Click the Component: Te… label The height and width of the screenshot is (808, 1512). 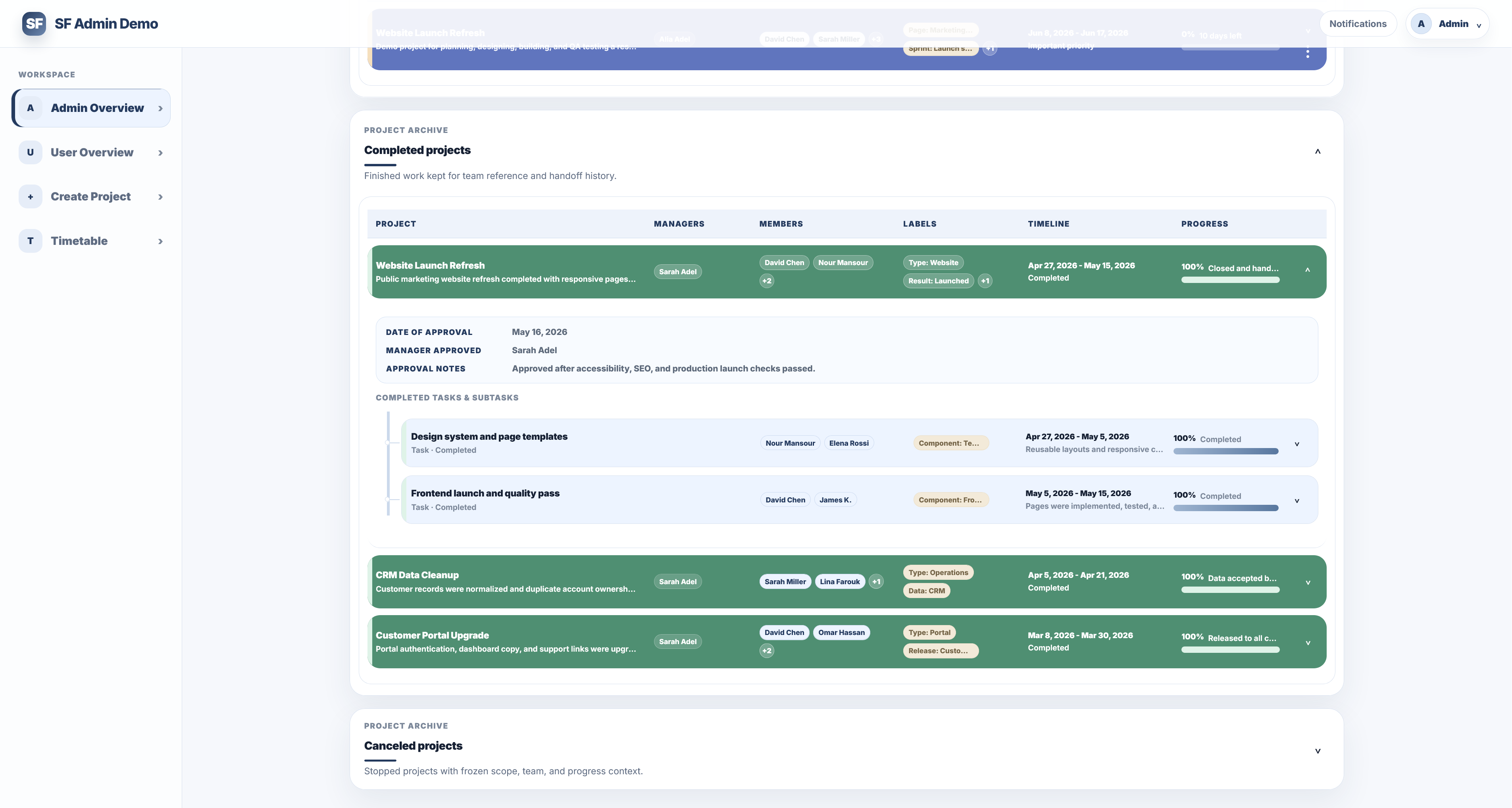[951, 443]
